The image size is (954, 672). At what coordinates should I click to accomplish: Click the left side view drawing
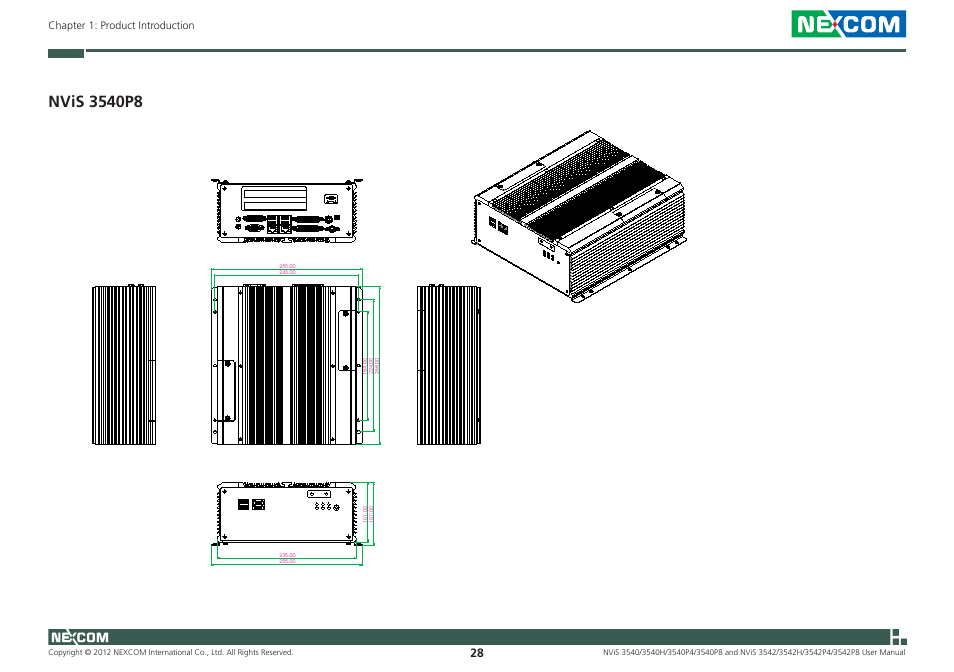tap(124, 365)
